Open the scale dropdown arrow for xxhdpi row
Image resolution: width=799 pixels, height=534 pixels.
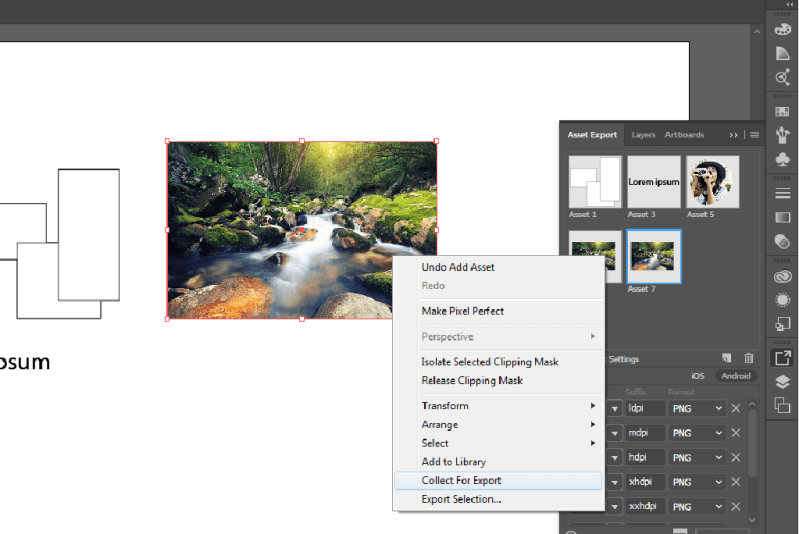point(615,506)
